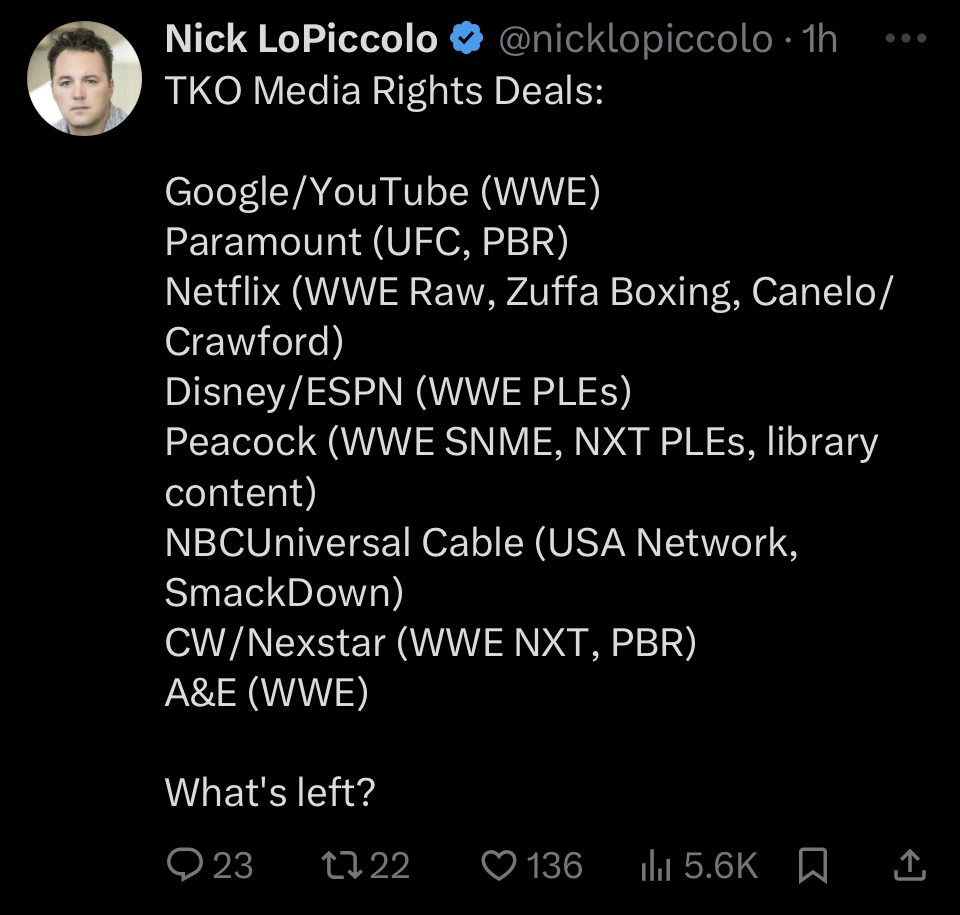Open the view analytics bar-chart icon
The width and height of the screenshot is (960, 915).
click(655, 866)
